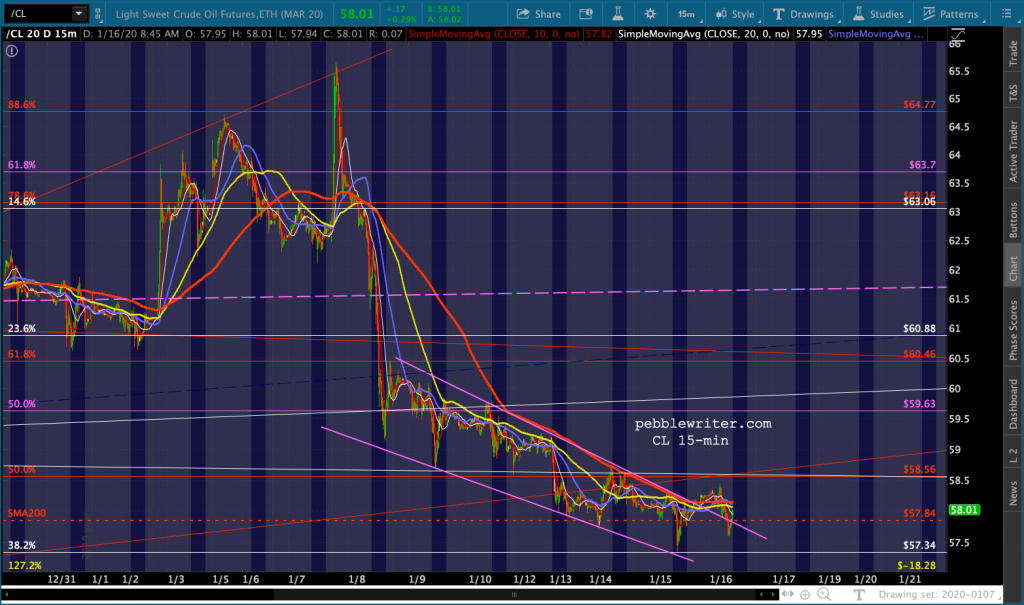Screen dimensions: 1024x605
Task: Open the Drawings tools menu
Action: click(x=803, y=14)
